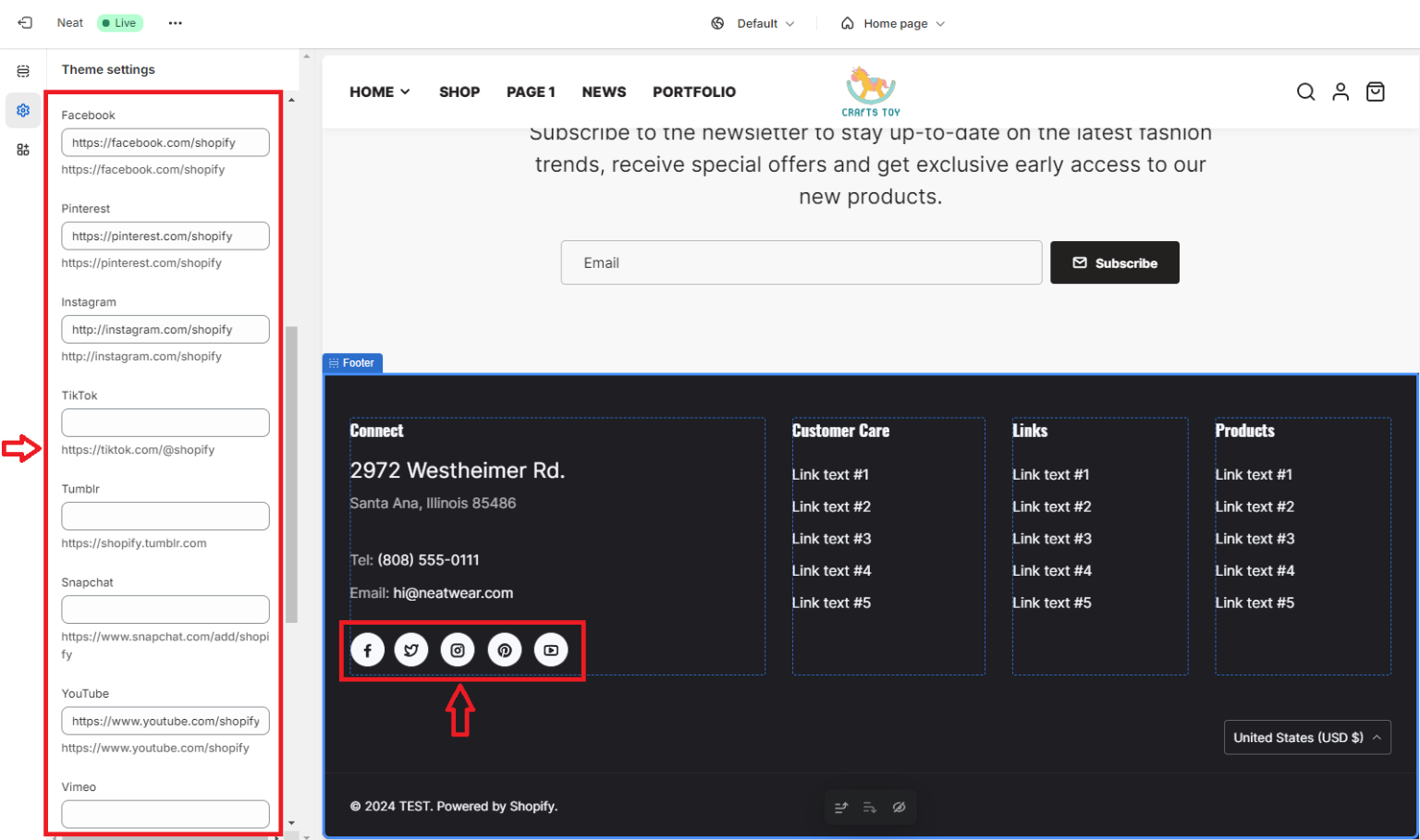Screen dimensions: 1420x840
Task: Click the Twitter icon in the footer
Action: coord(411,650)
